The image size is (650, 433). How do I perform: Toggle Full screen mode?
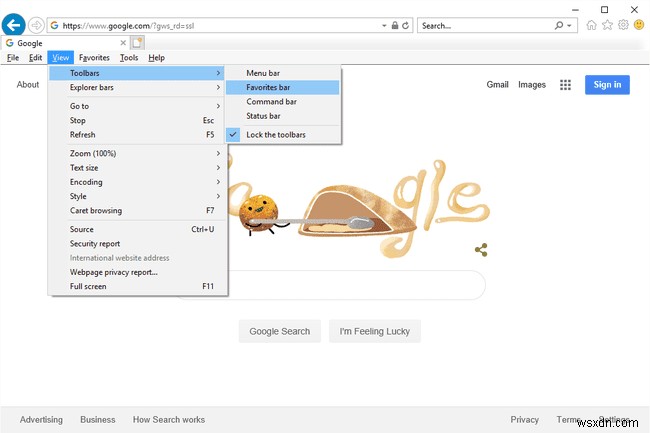click(x=138, y=286)
